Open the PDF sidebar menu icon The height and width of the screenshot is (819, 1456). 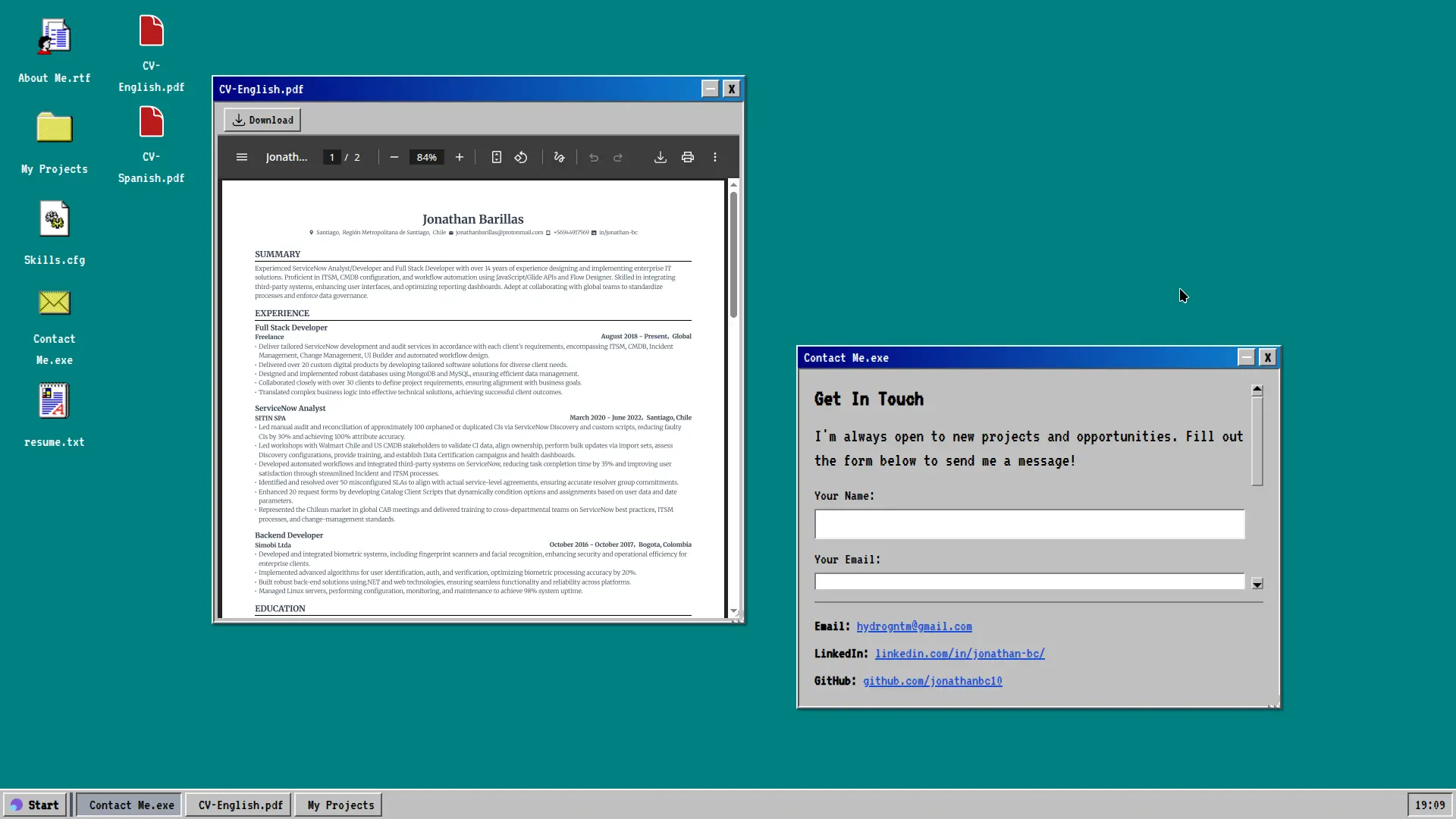pyautogui.click(x=242, y=157)
